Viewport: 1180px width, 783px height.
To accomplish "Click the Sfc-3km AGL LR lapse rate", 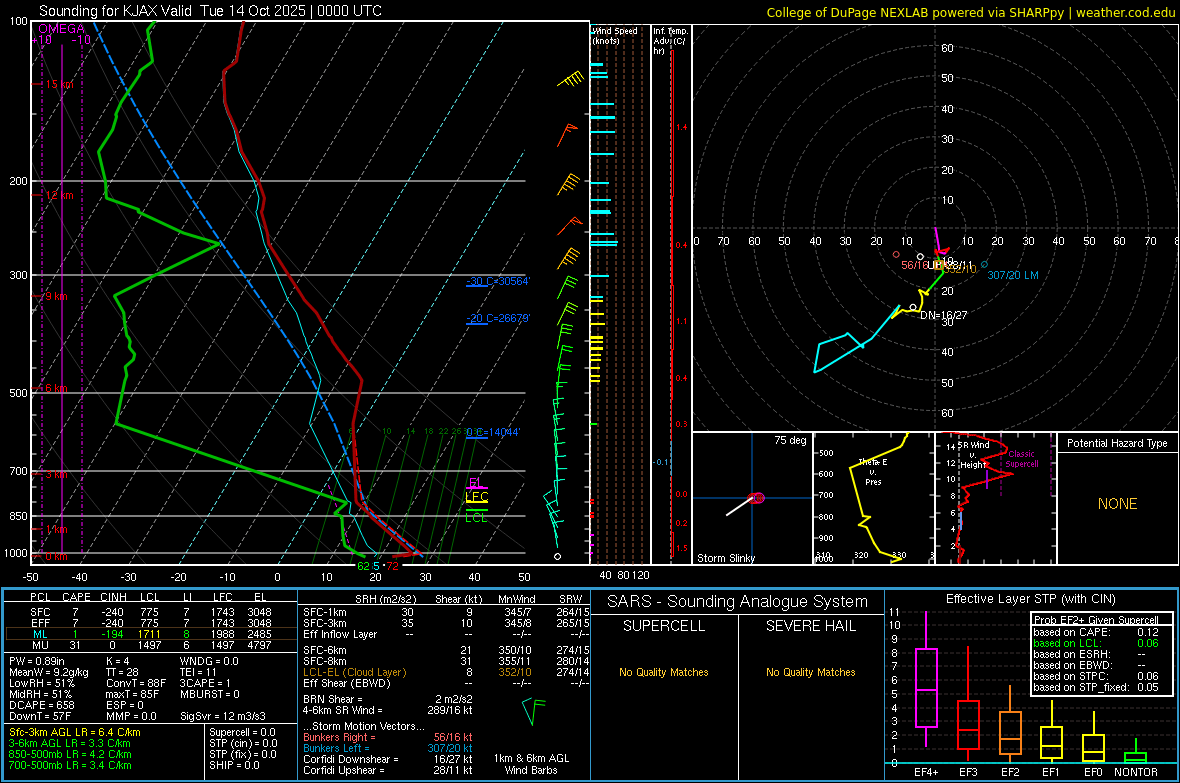I will pyautogui.click(x=75, y=732).
